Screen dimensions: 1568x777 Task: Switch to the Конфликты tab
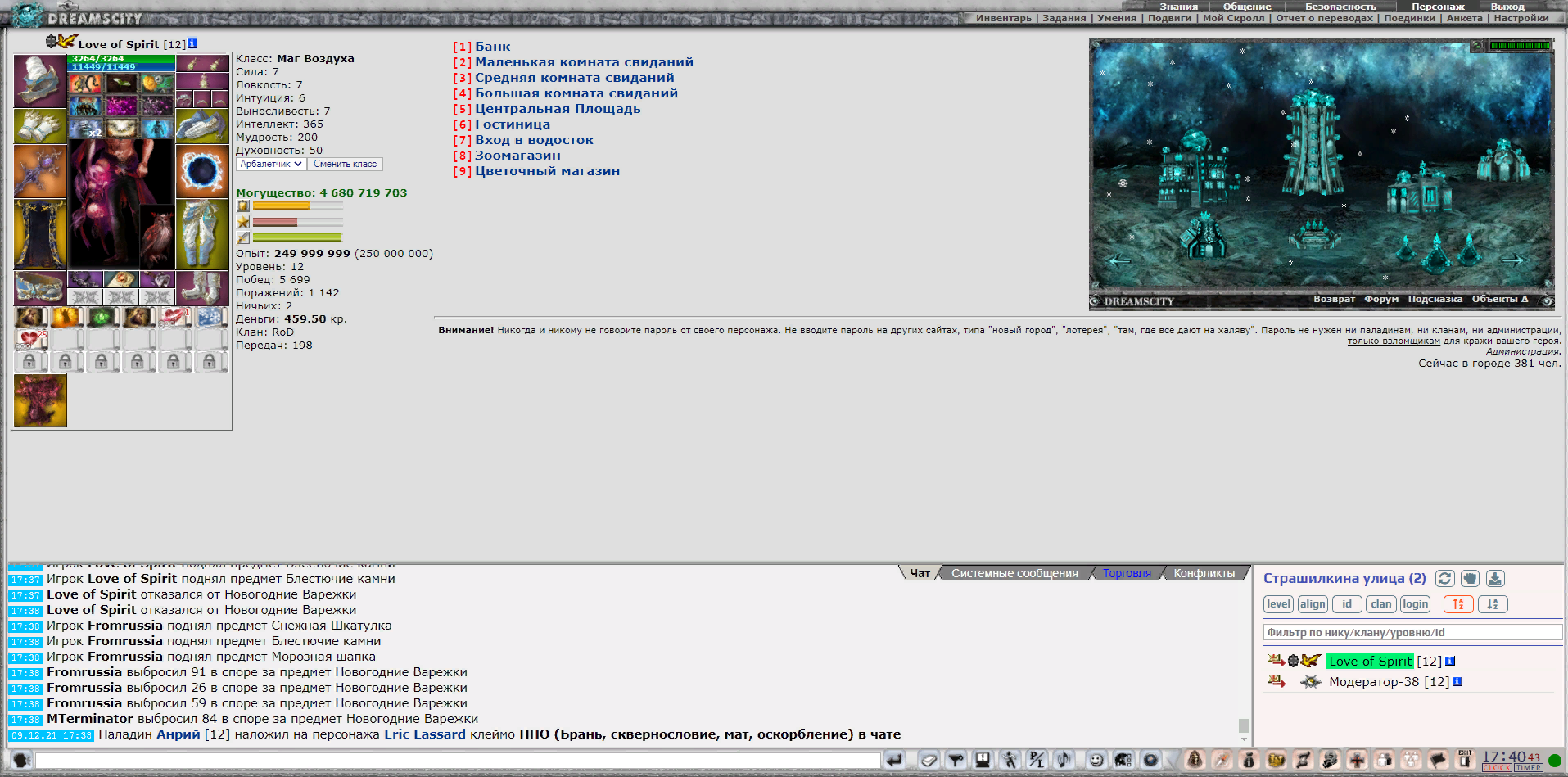(1204, 573)
